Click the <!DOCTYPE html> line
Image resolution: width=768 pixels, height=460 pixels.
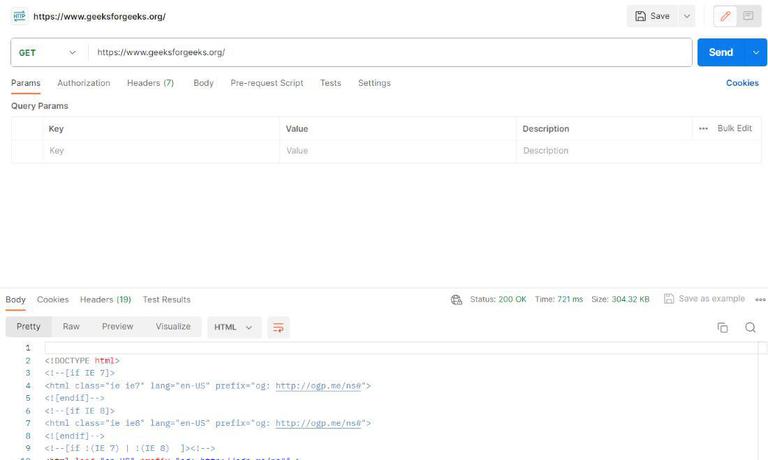[x=82, y=361]
